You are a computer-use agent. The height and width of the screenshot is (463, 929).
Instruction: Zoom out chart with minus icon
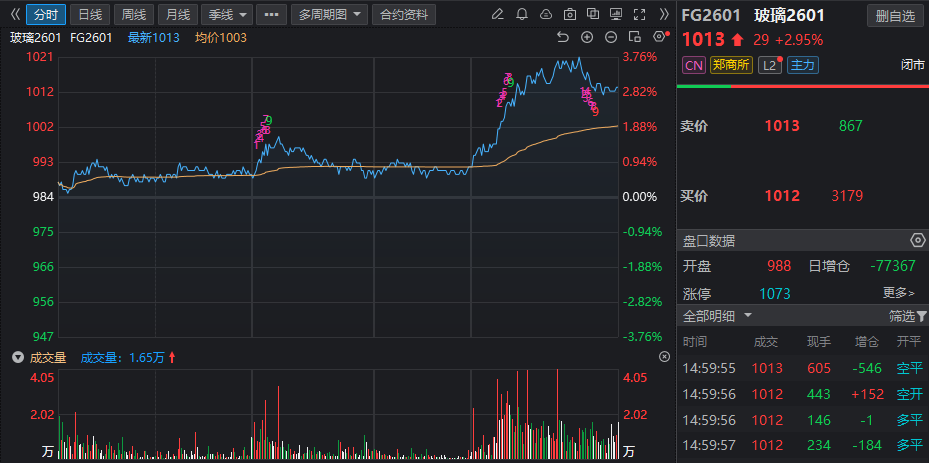(x=611, y=37)
